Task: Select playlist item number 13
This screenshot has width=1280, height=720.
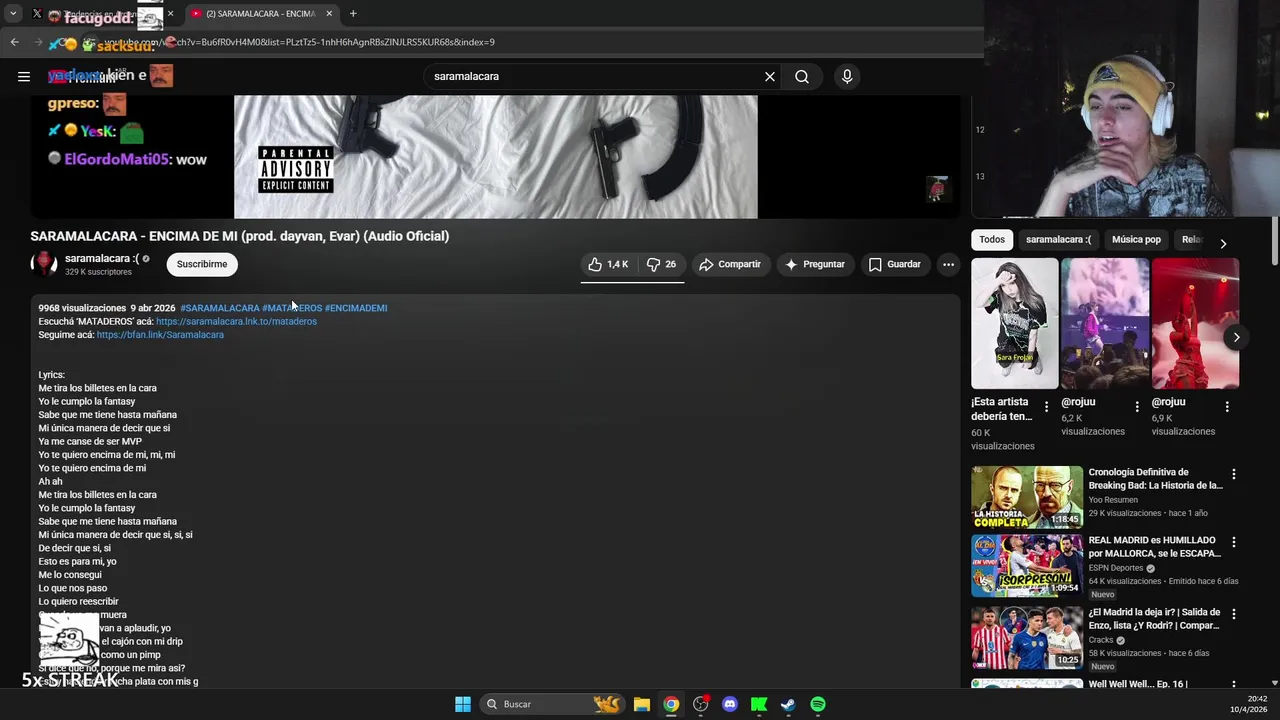Action: [980, 177]
